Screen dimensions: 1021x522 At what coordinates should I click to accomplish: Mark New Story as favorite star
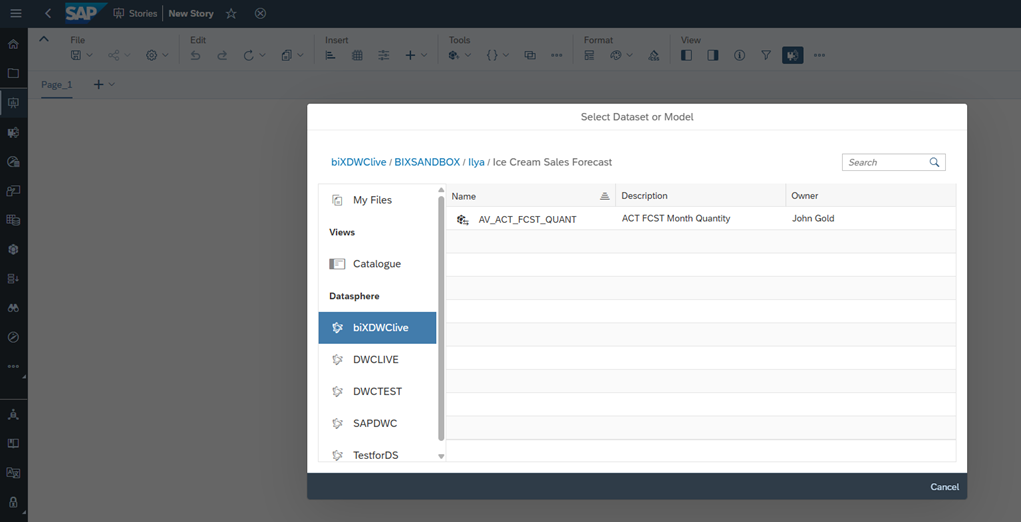[x=231, y=13]
